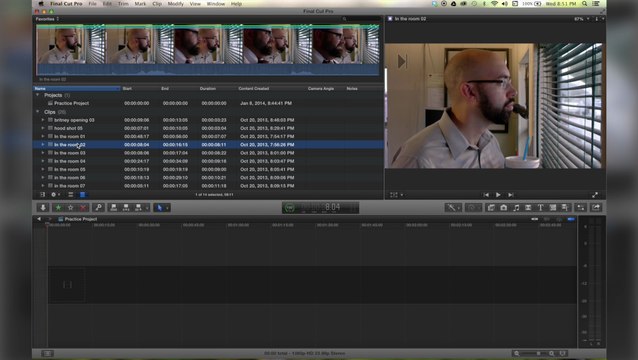Click the Unrate white star button
The image size is (638, 360).
pos(70,207)
